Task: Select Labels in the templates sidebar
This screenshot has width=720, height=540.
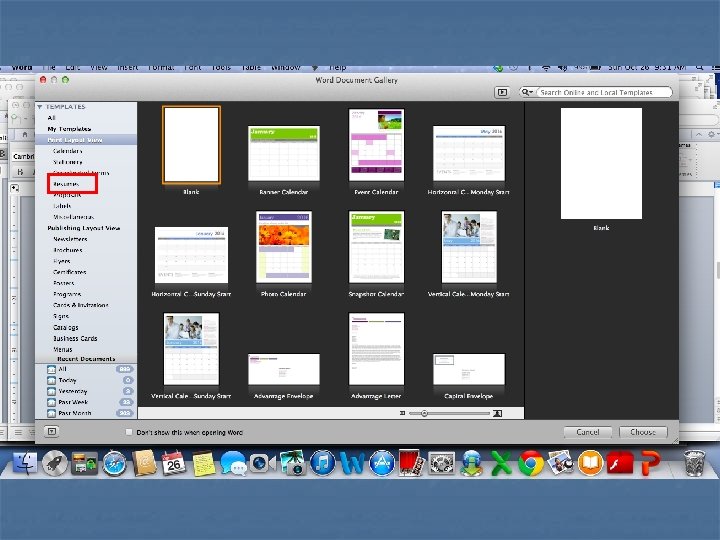Action: click(x=62, y=206)
